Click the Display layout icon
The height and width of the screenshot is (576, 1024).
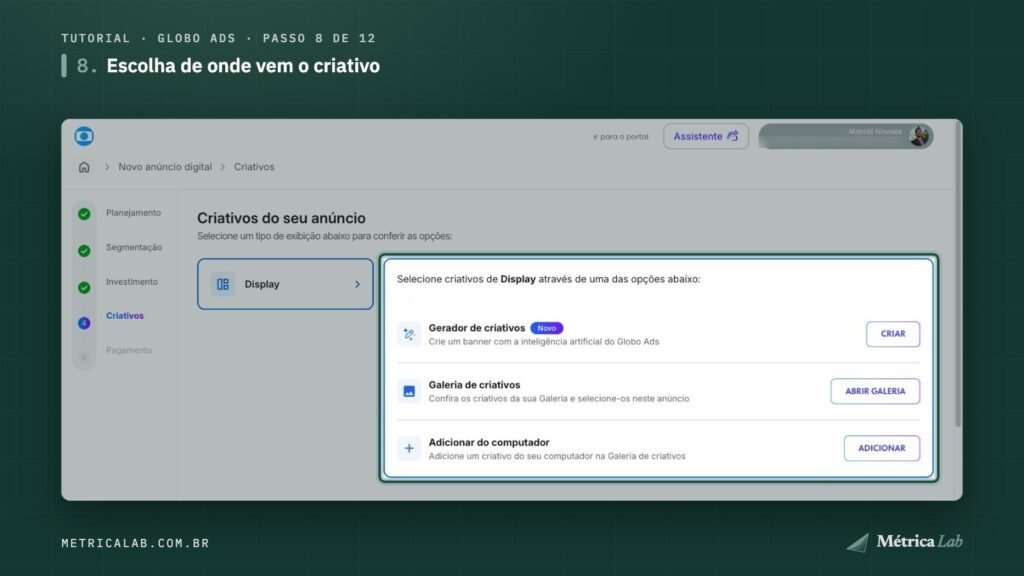pyautogui.click(x=223, y=284)
